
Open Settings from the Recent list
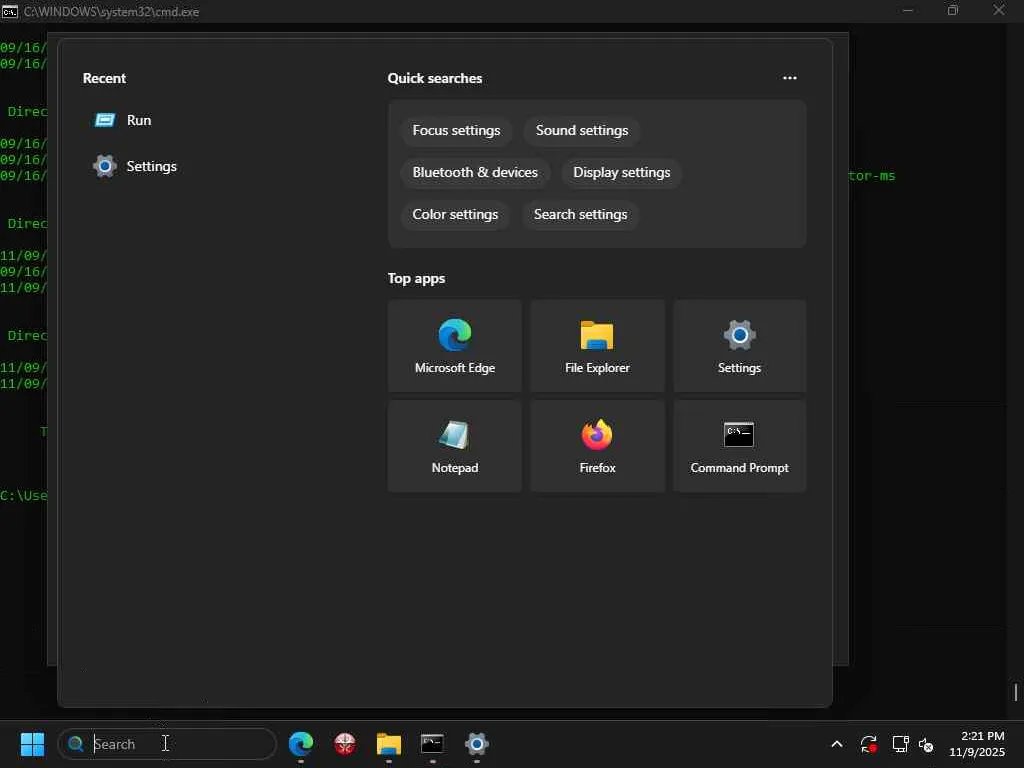click(x=135, y=166)
